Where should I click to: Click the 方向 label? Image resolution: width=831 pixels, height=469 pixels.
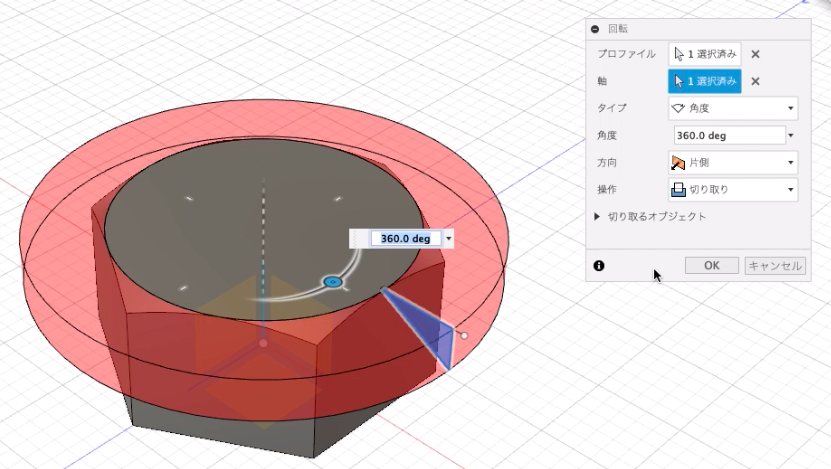click(607, 163)
